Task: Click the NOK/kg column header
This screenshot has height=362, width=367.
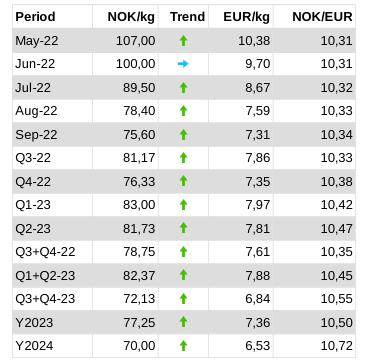Action: point(131,17)
